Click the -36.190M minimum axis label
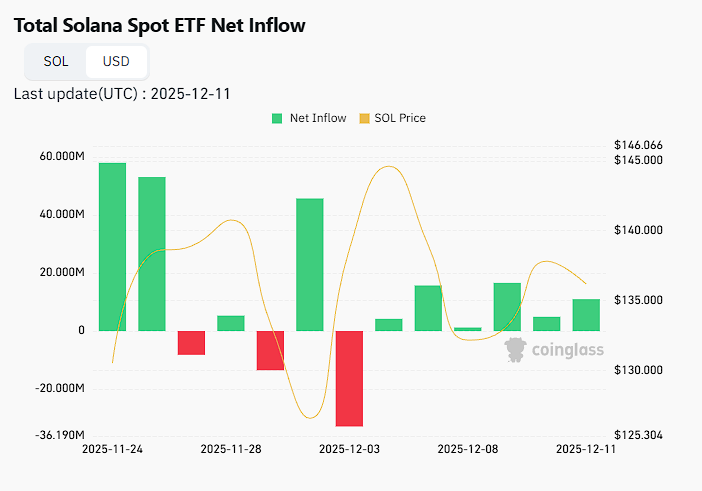The image size is (702, 491). (x=62, y=435)
